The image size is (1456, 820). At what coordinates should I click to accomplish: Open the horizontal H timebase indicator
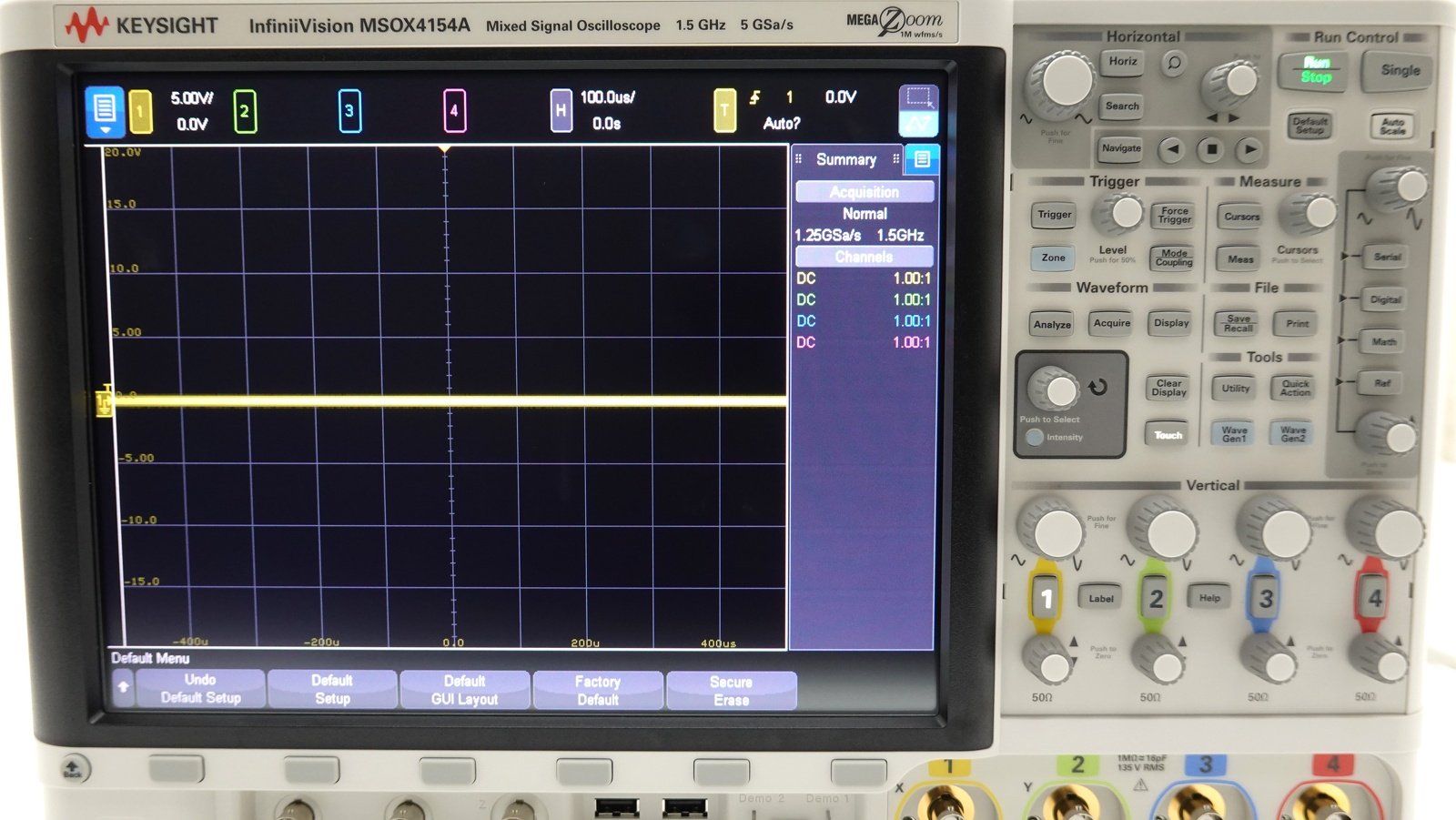tap(561, 111)
